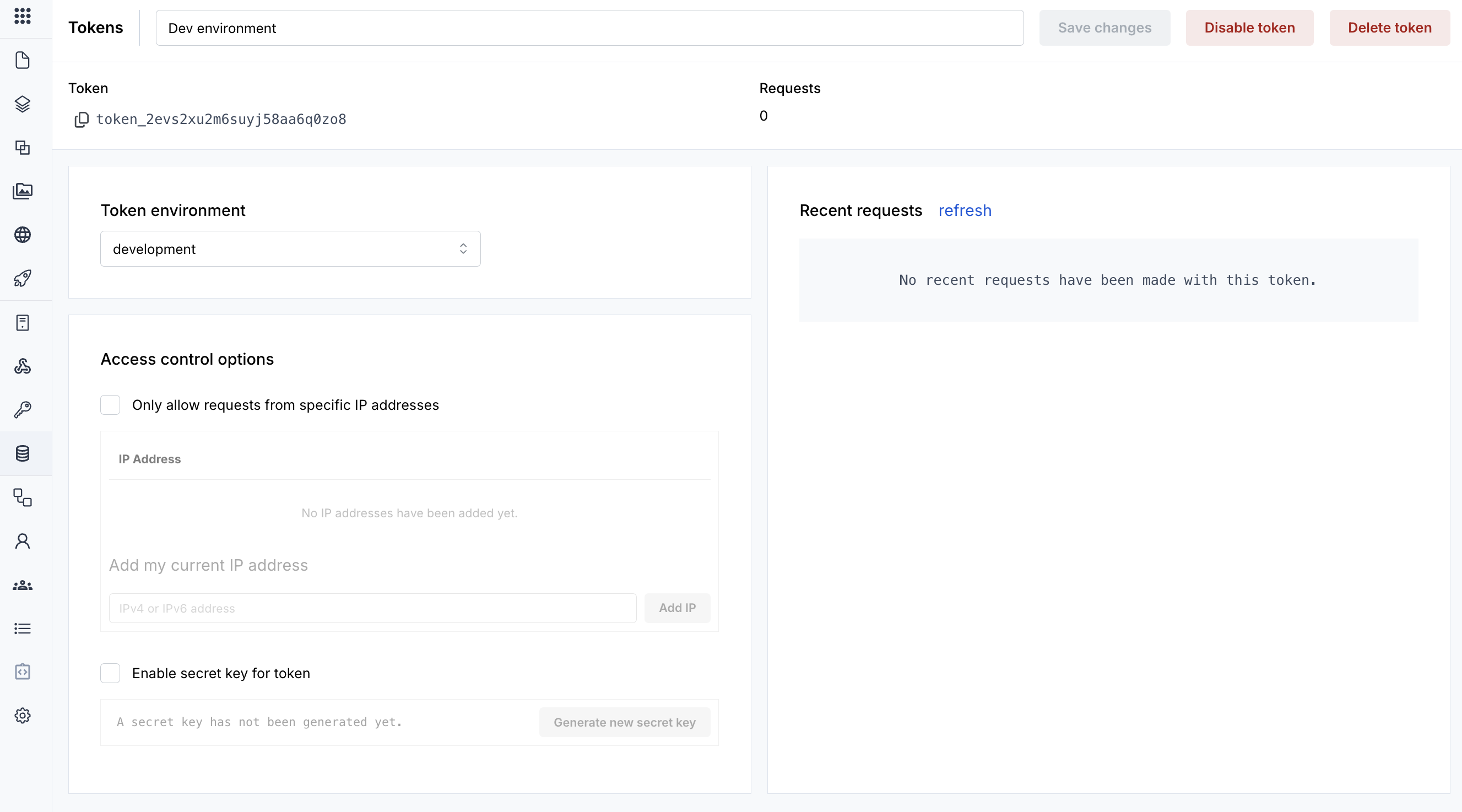Open the bulleted list icon in sidebar
The height and width of the screenshot is (812, 1462).
23,629
